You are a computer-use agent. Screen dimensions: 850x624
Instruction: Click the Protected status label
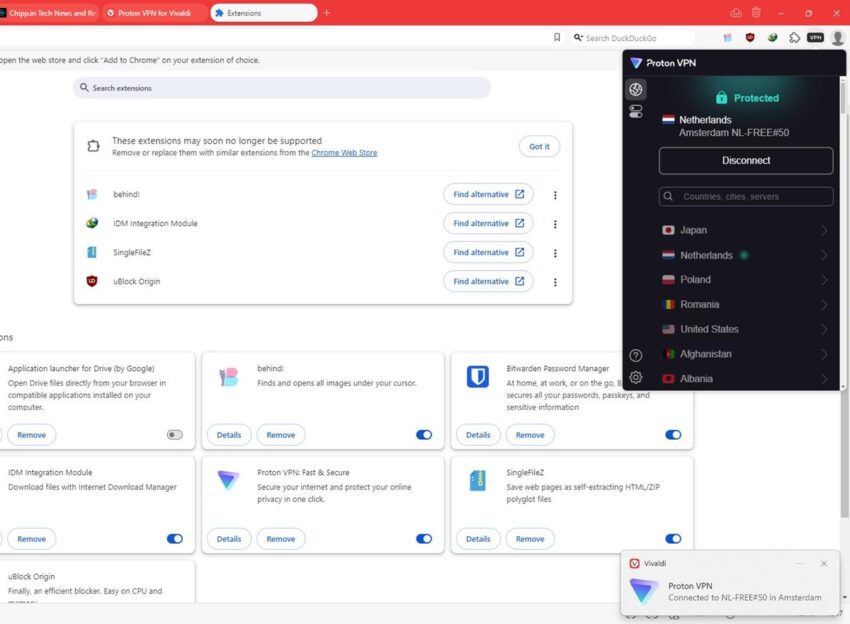pyautogui.click(x=756, y=98)
